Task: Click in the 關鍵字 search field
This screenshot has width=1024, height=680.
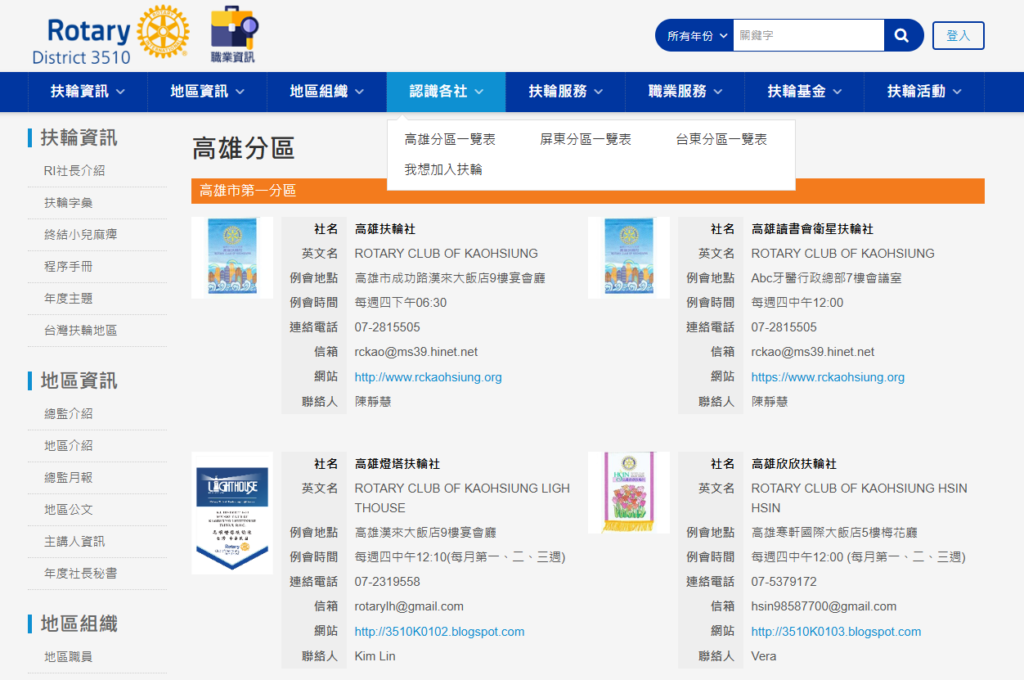Action: 808,36
